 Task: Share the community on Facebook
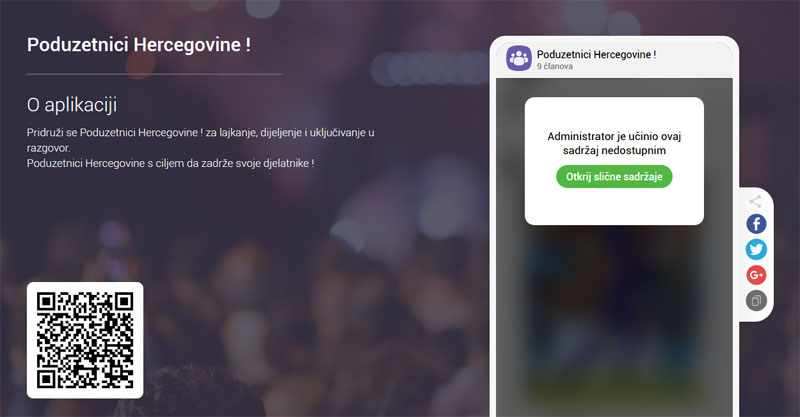click(x=756, y=224)
